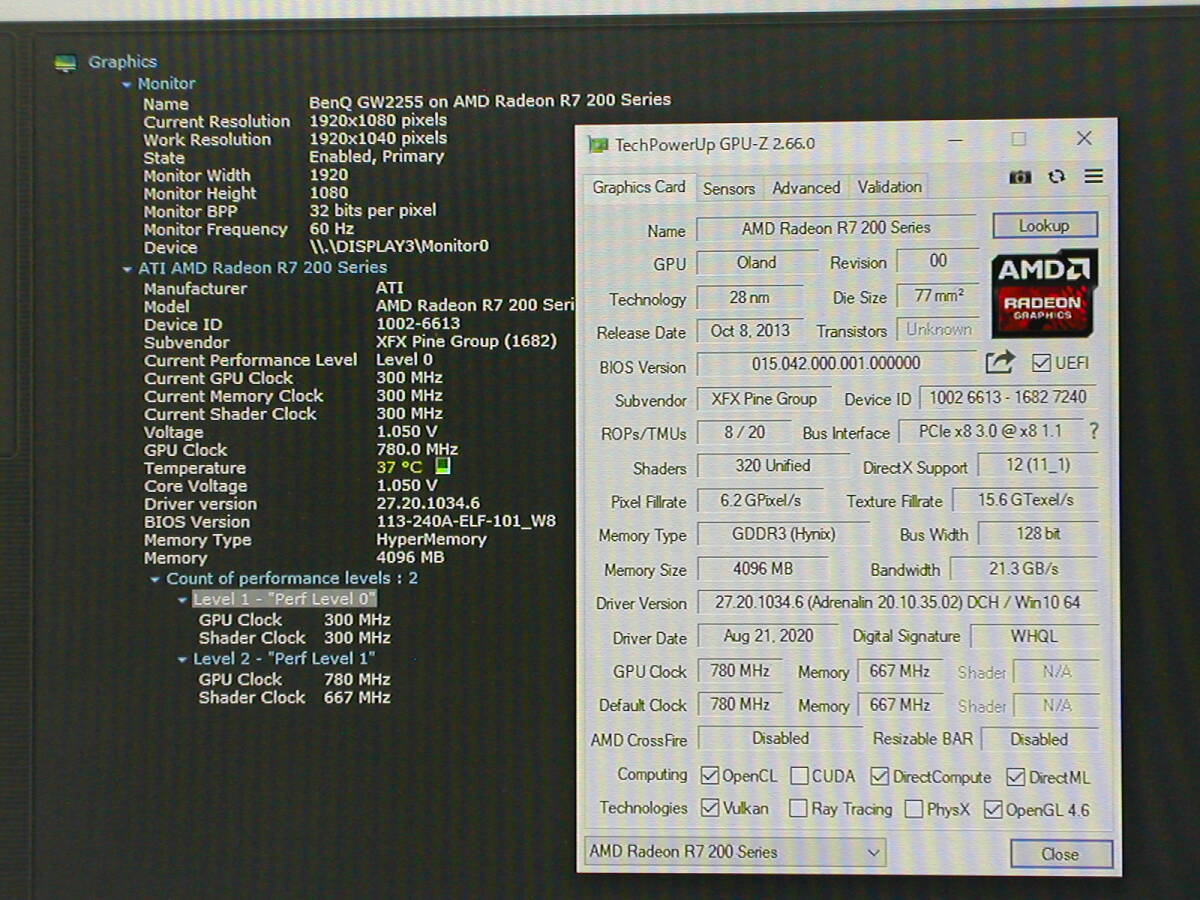Select the Work Resolution row
The image size is (1200, 900).
coord(295,139)
